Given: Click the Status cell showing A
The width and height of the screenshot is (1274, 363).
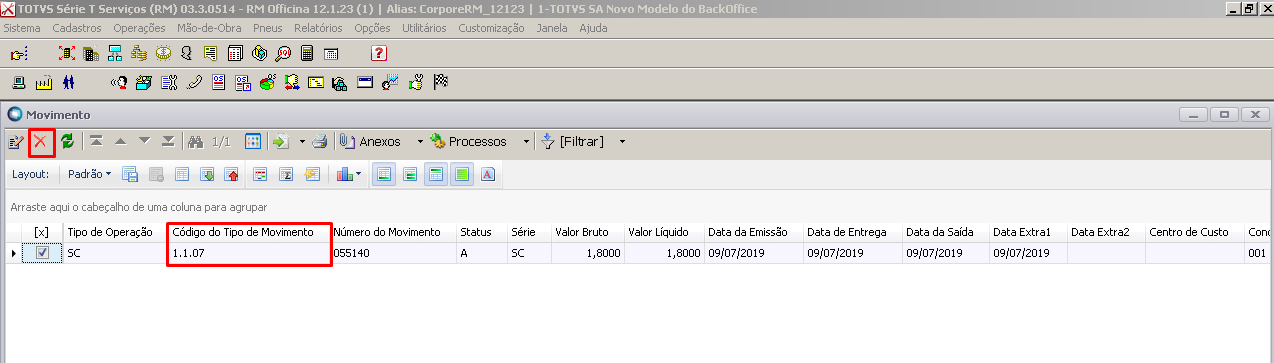Looking at the screenshot, I should 482,254.
